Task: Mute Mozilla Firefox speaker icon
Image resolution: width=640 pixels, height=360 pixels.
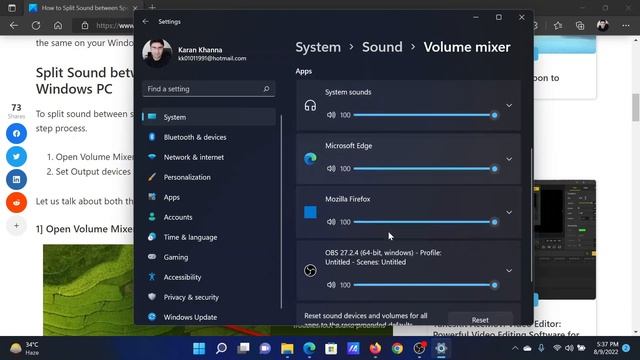Action: pyautogui.click(x=331, y=222)
